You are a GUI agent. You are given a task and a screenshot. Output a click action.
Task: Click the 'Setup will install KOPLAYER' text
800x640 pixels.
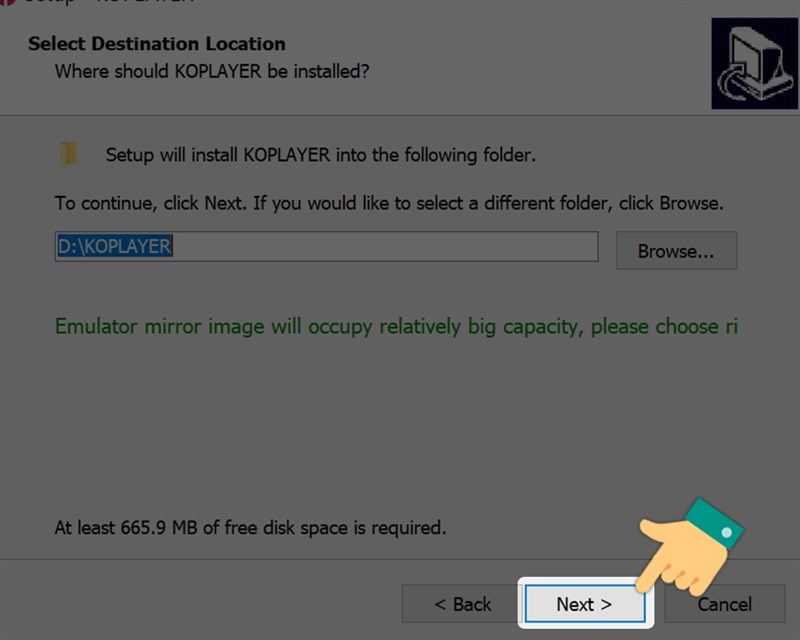321,155
